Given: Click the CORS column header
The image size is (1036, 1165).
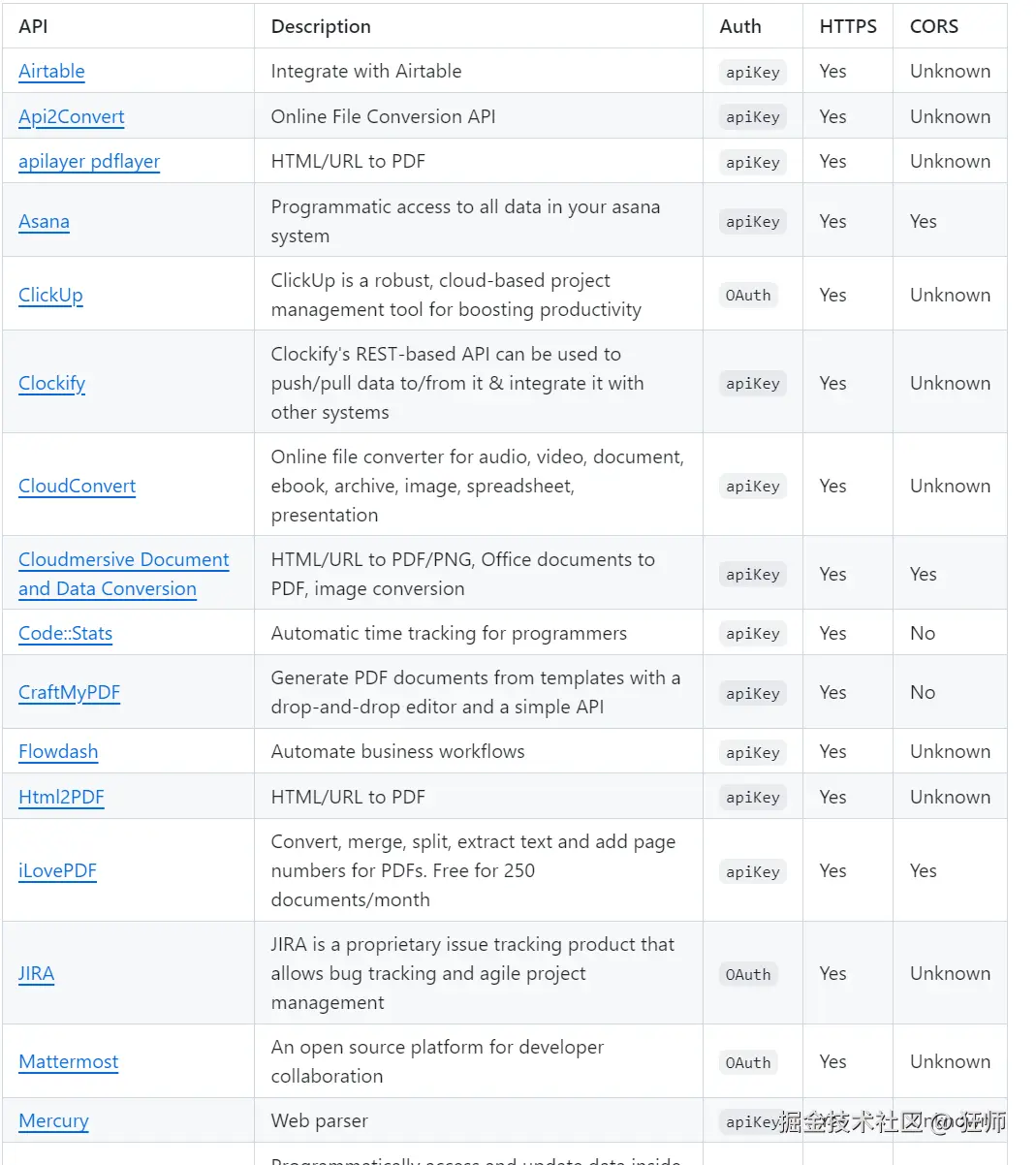Looking at the screenshot, I should click(933, 26).
